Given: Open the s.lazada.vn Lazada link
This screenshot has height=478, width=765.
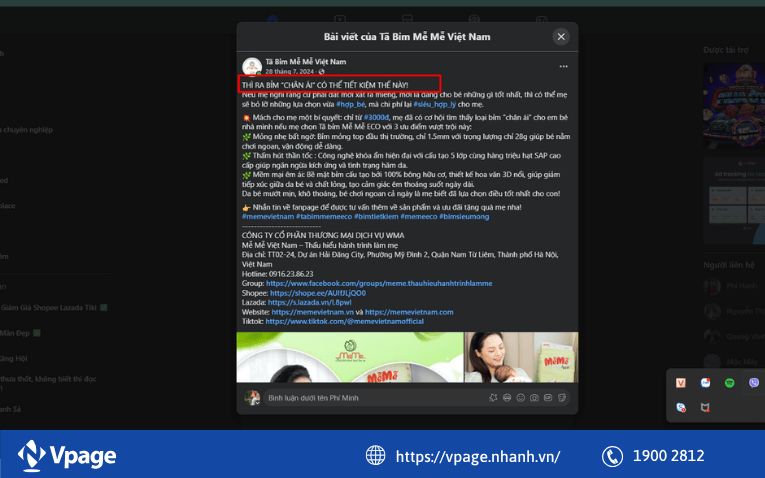Looking at the screenshot, I should click(x=309, y=302).
